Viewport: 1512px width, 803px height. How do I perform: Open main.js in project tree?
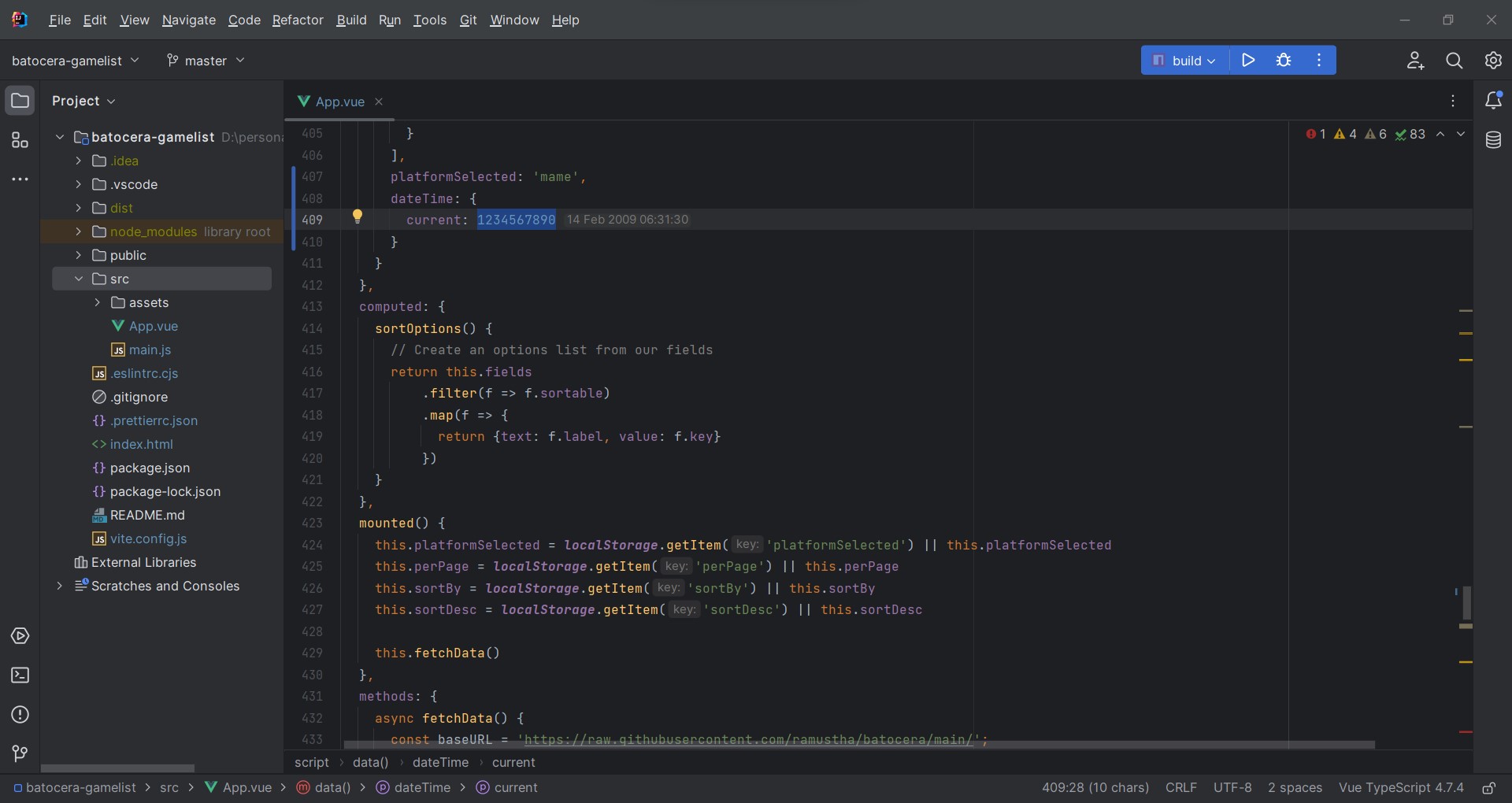click(150, 350)
